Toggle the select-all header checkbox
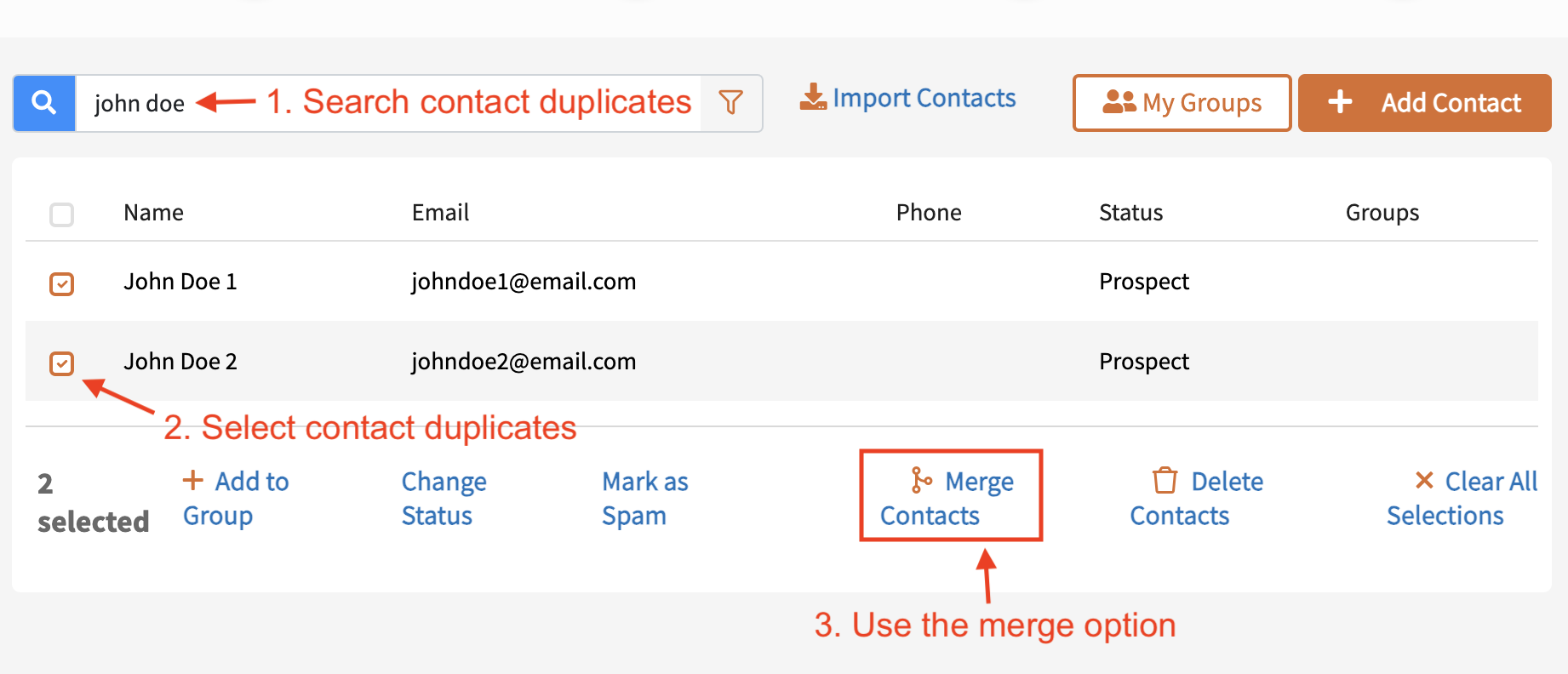The width and height of the screenshot is (1568, 674). 62,214
